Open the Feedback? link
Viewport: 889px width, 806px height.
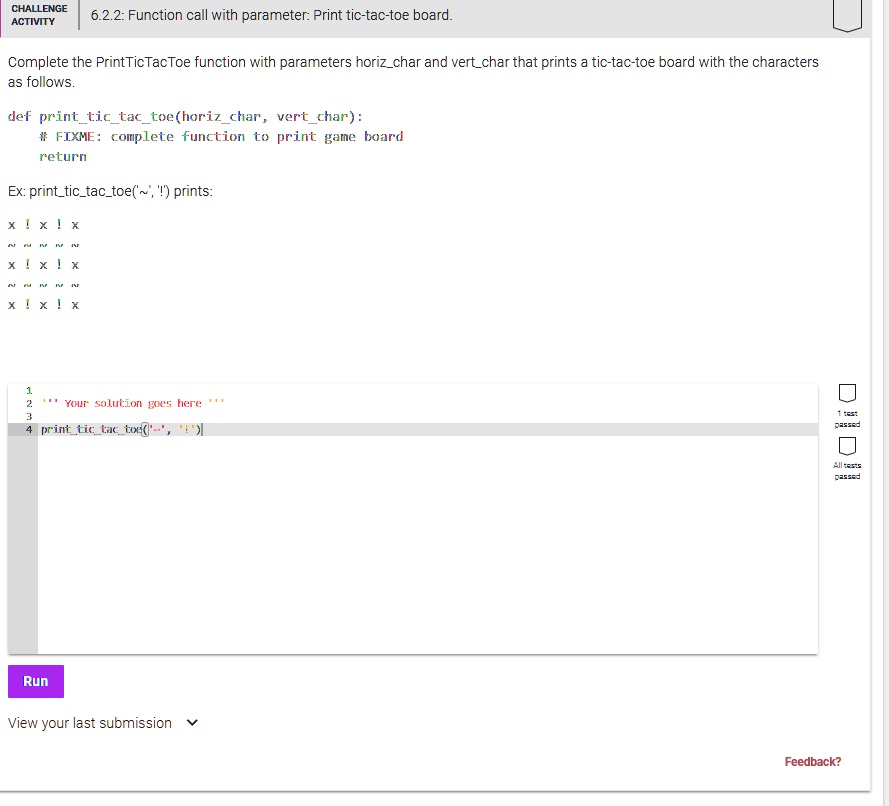812,761
